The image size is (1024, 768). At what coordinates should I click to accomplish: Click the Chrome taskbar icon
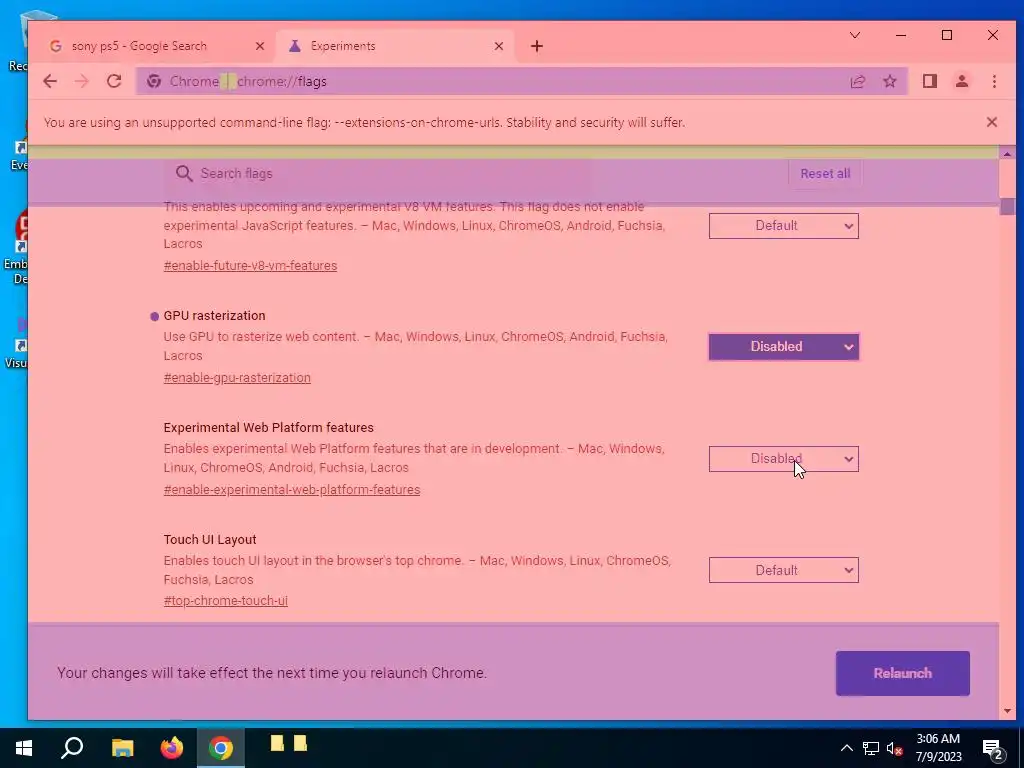tap(221, 748)
